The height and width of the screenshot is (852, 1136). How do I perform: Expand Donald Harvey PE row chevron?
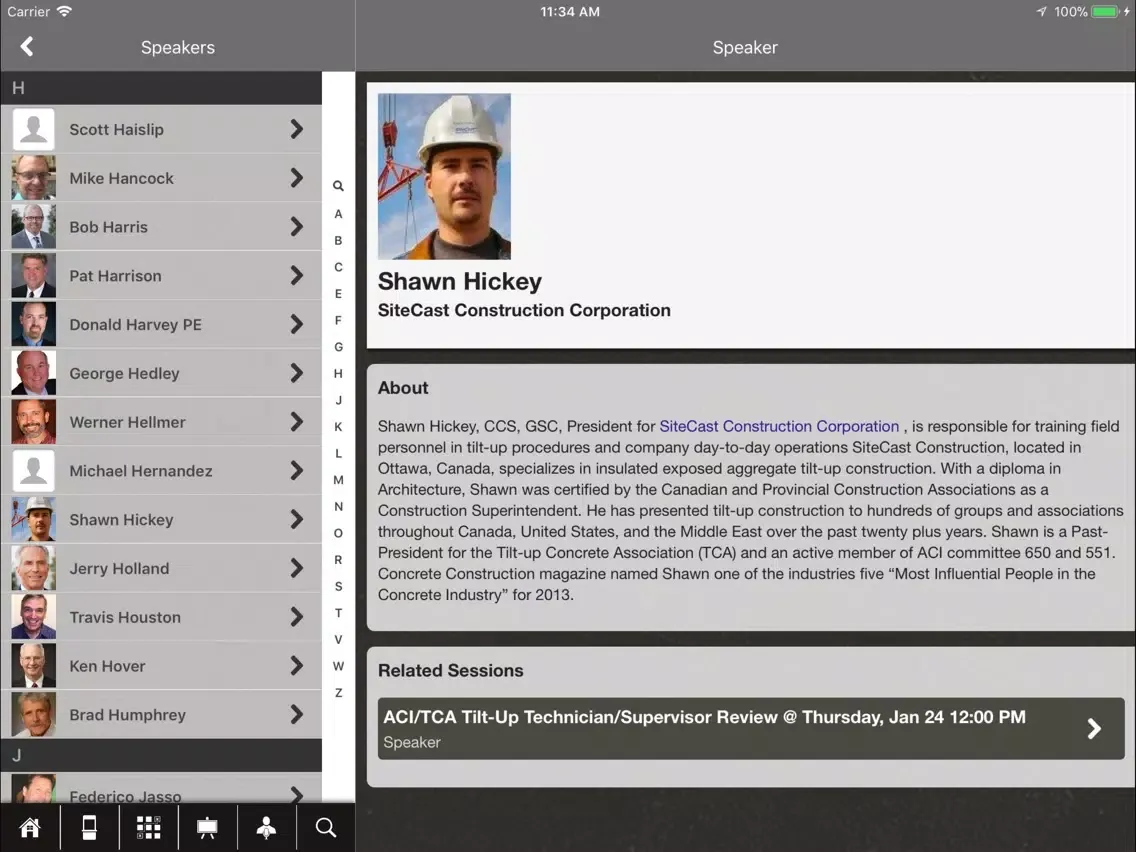pos(296,325)
